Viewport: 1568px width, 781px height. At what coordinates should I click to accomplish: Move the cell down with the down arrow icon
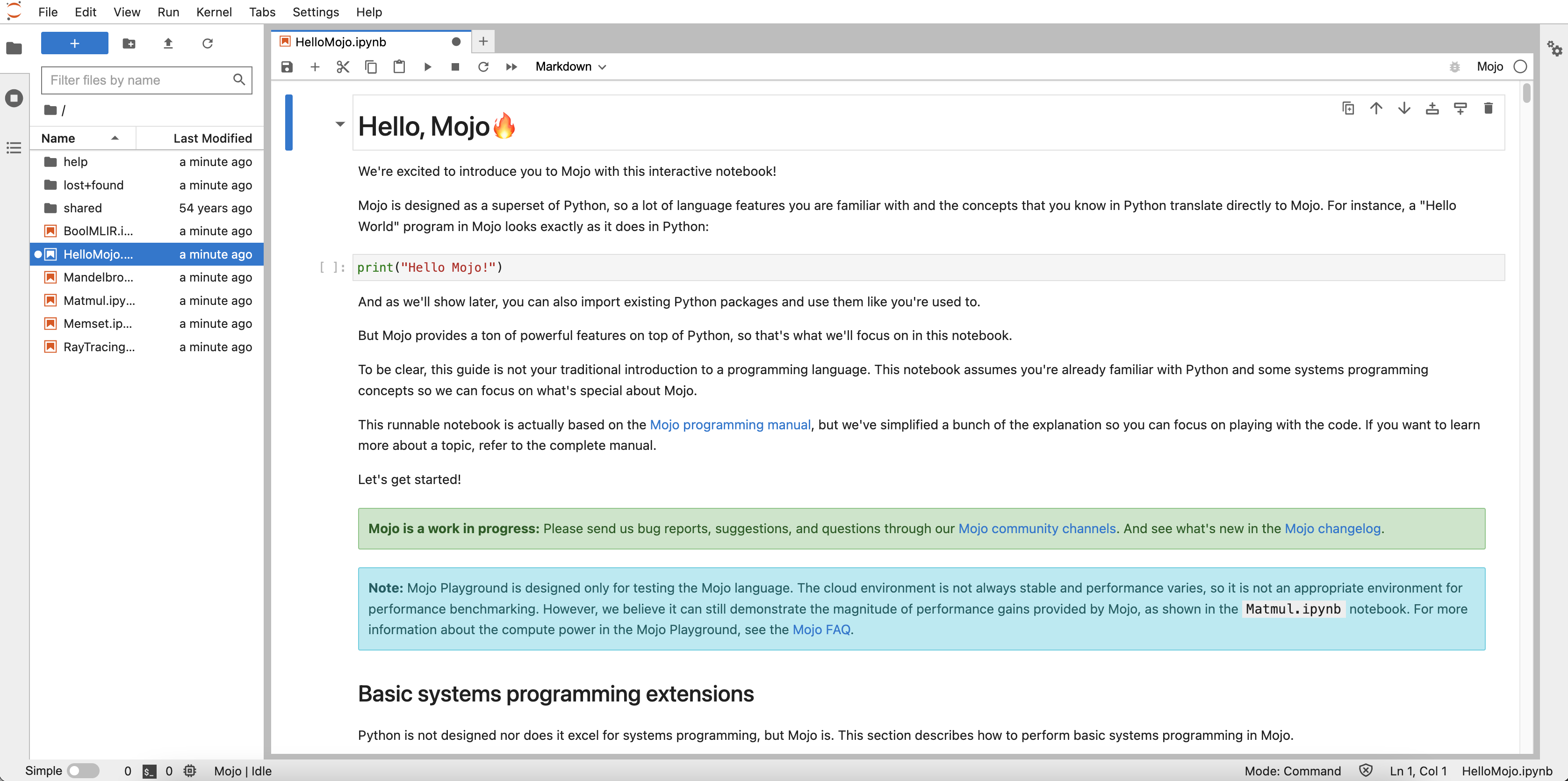tap(1403, 108)
